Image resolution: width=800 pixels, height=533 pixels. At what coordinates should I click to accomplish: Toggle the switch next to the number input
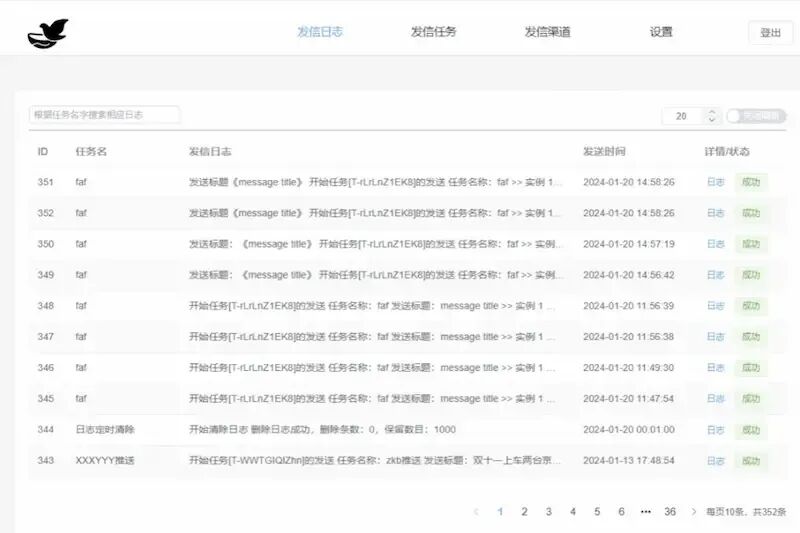756,116
